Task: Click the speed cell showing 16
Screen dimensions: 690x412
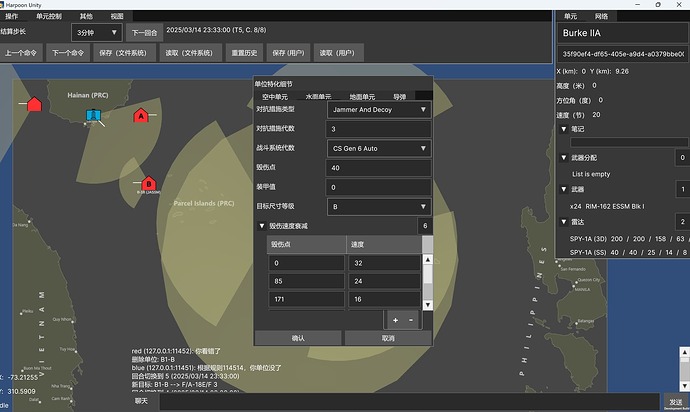Action: click(x=385, y=299)
